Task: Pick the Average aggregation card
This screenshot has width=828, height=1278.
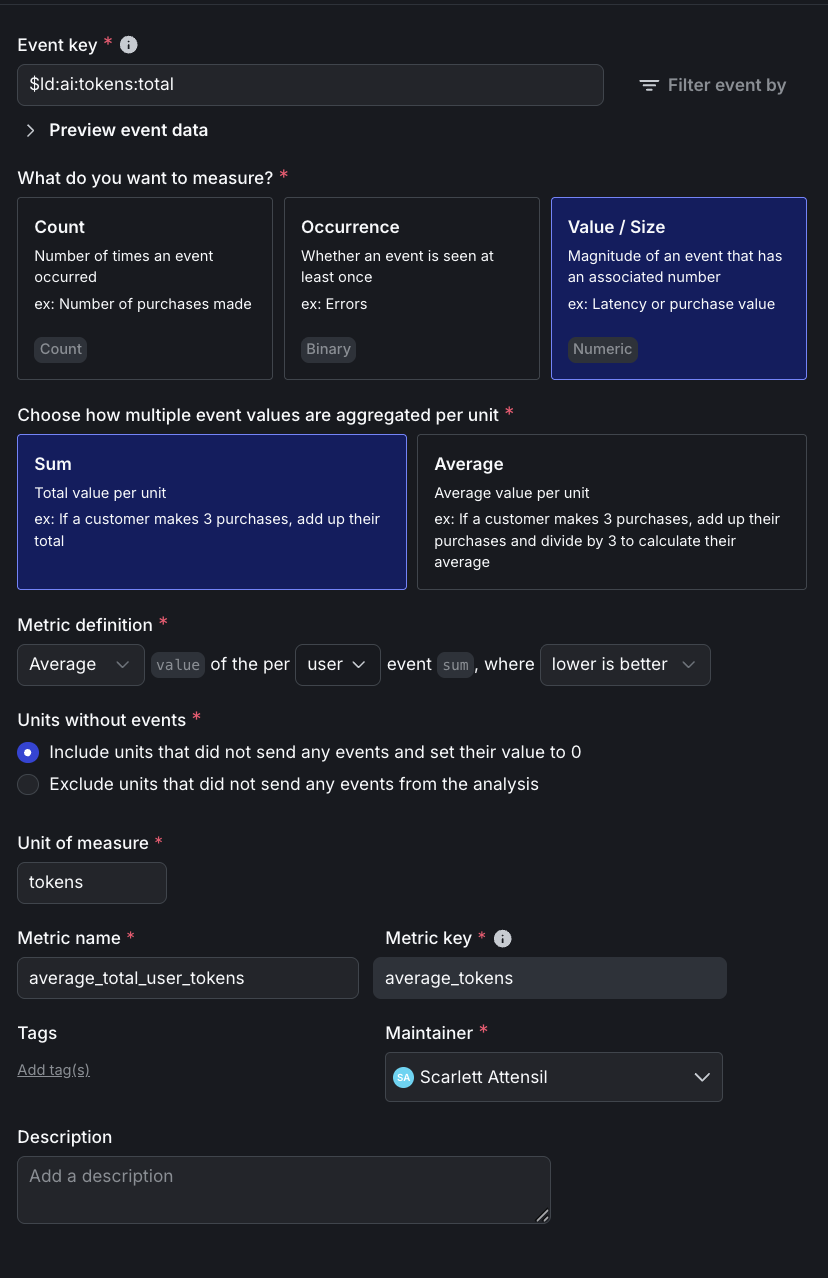Action: 611,511
